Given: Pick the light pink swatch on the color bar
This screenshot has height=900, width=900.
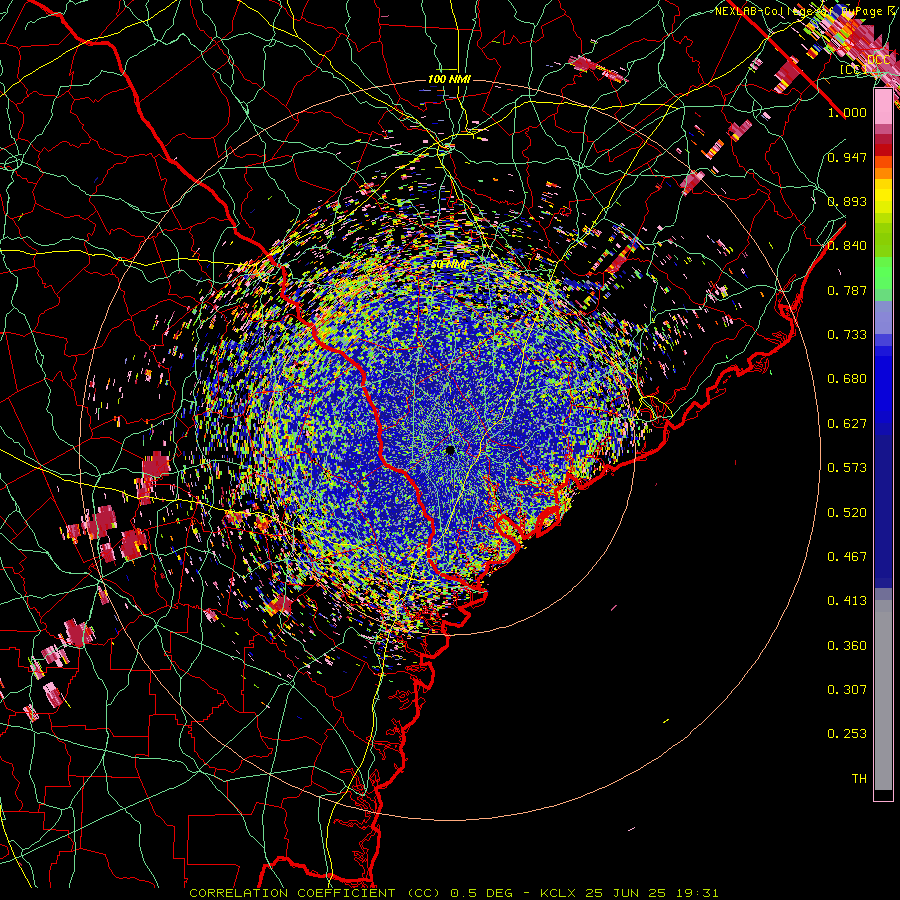Looking at the screenshot, I should pyautogui.click(x=883, y=107).
